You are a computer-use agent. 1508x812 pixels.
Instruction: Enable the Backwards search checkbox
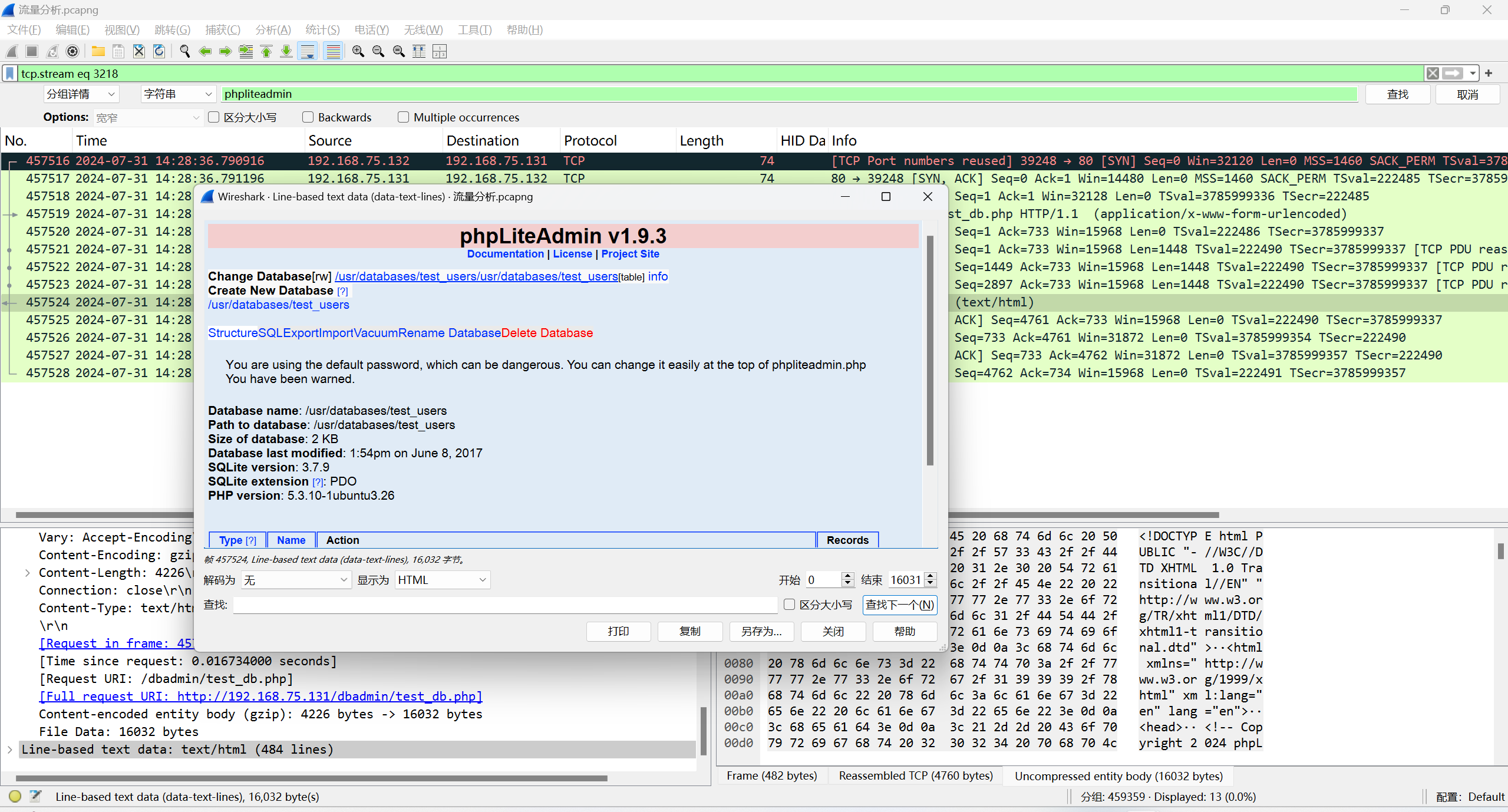[308, 117]
